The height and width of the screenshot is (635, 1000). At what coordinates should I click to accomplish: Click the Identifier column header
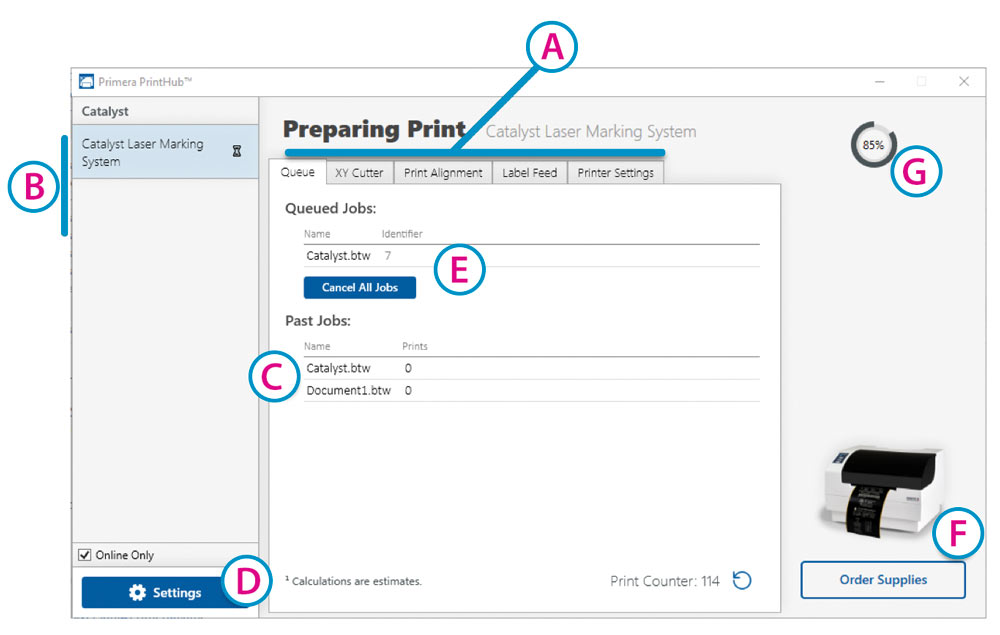402,234
